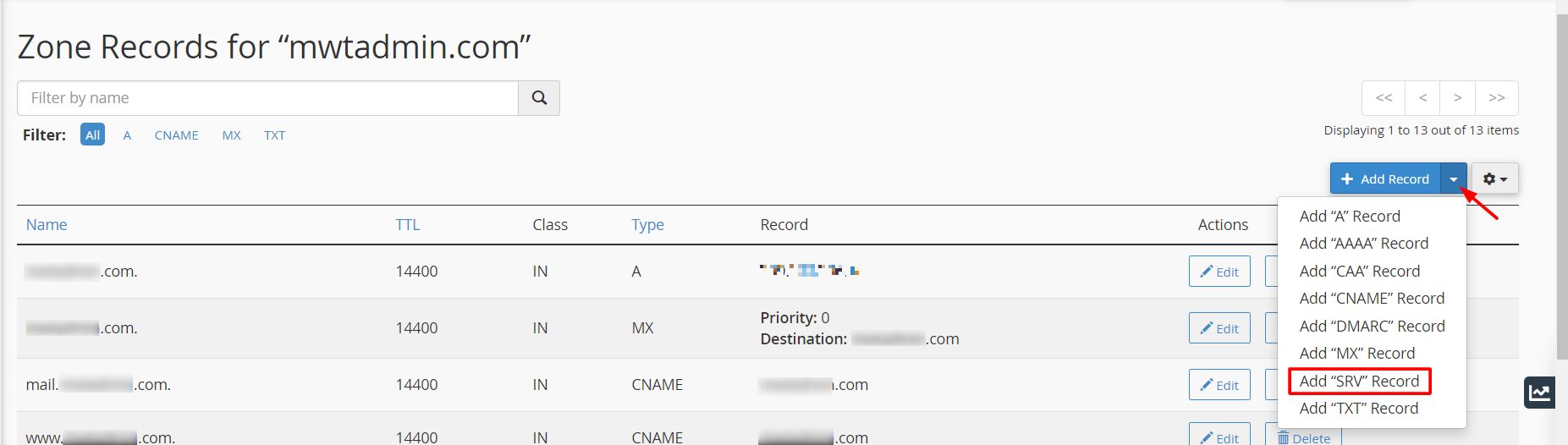1568x445 pixels.
Task: Choose Add "SRV" Record from menu
Action: click(x=1360, y=381)
